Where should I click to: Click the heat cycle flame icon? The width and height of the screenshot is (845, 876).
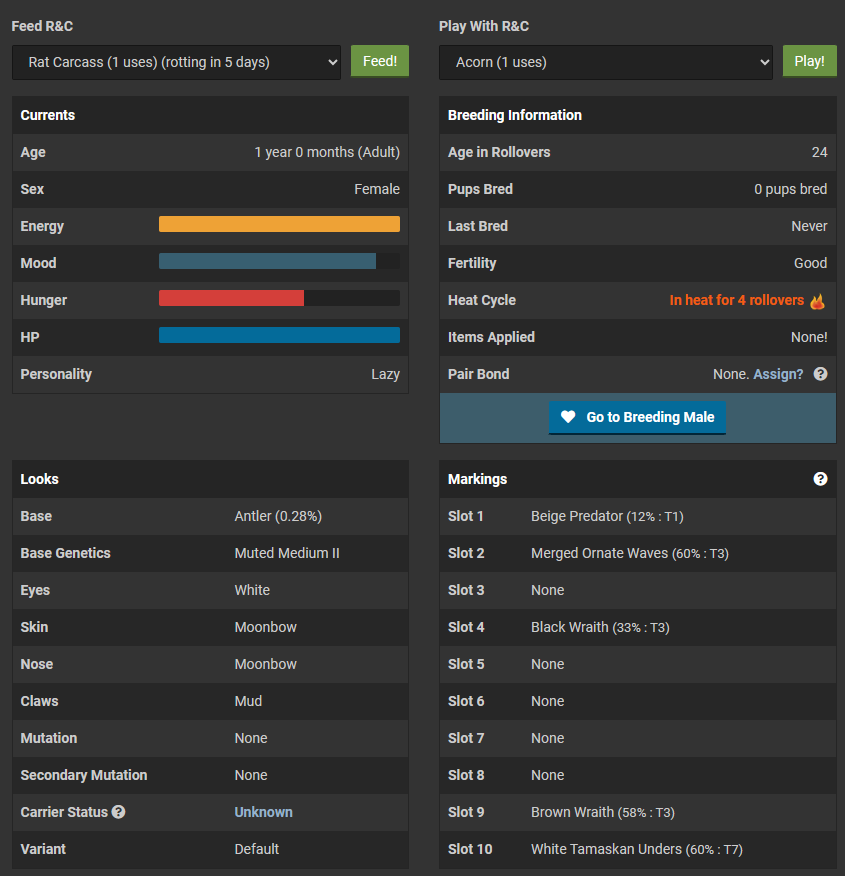pos(817,301)
